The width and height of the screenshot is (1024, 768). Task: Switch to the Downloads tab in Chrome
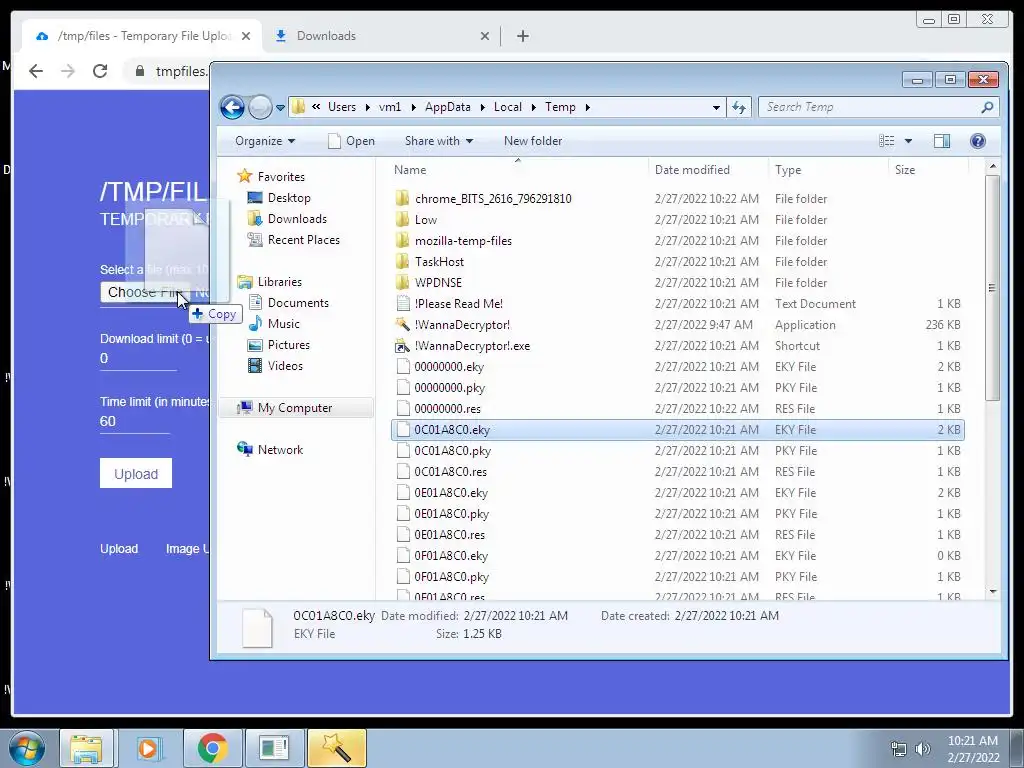(382, 36)
